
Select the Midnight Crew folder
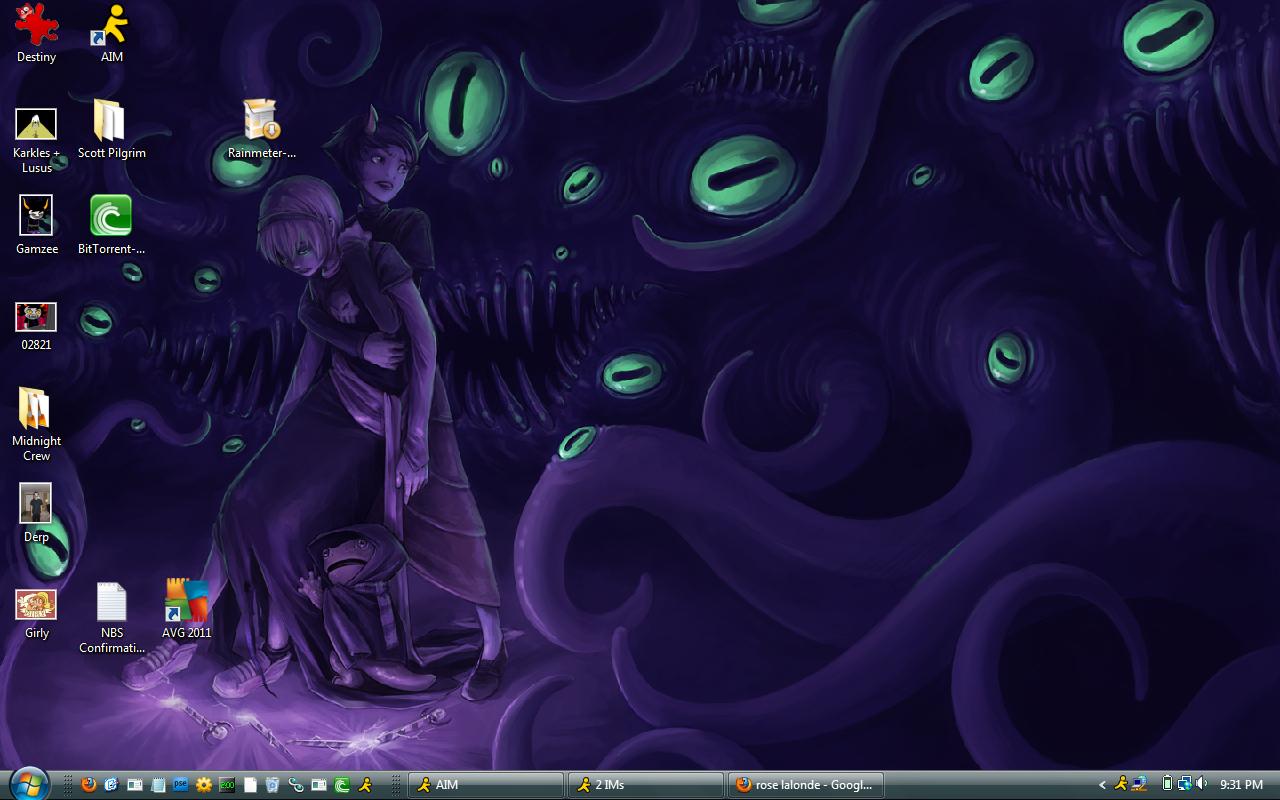(x=36, y=410)
